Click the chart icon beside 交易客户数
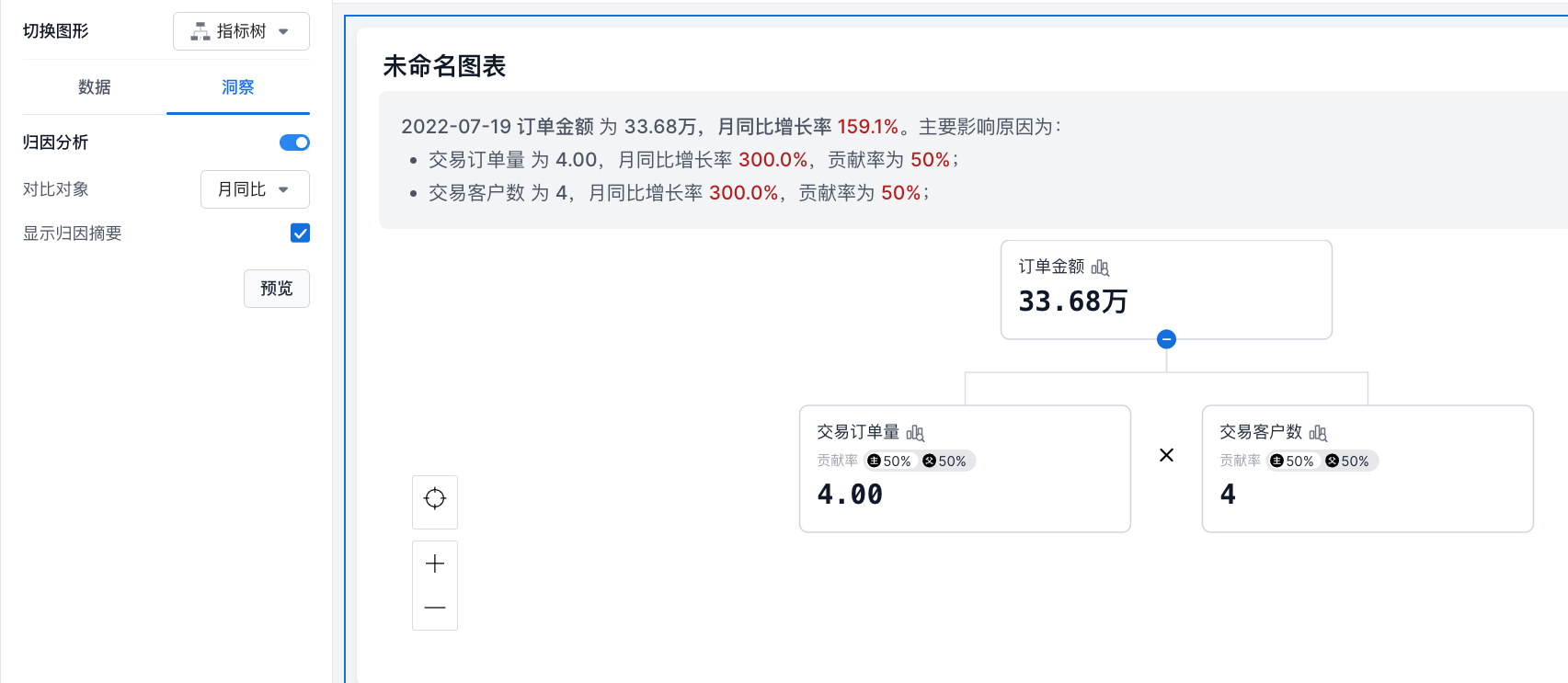The height and width of the screenshot is (683, 1568). coord(1318,433)
